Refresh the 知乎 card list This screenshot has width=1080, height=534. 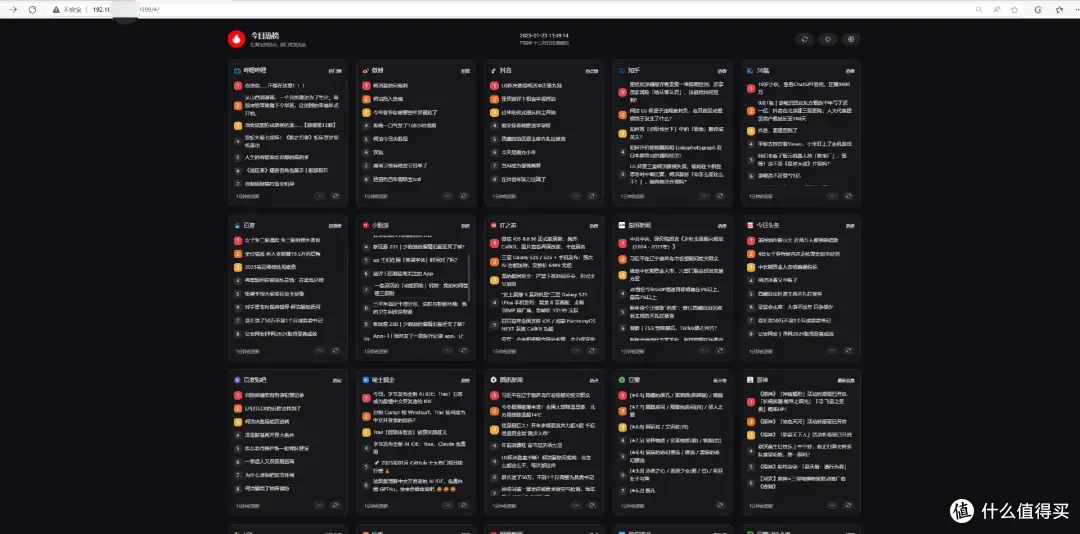point(720,196)
